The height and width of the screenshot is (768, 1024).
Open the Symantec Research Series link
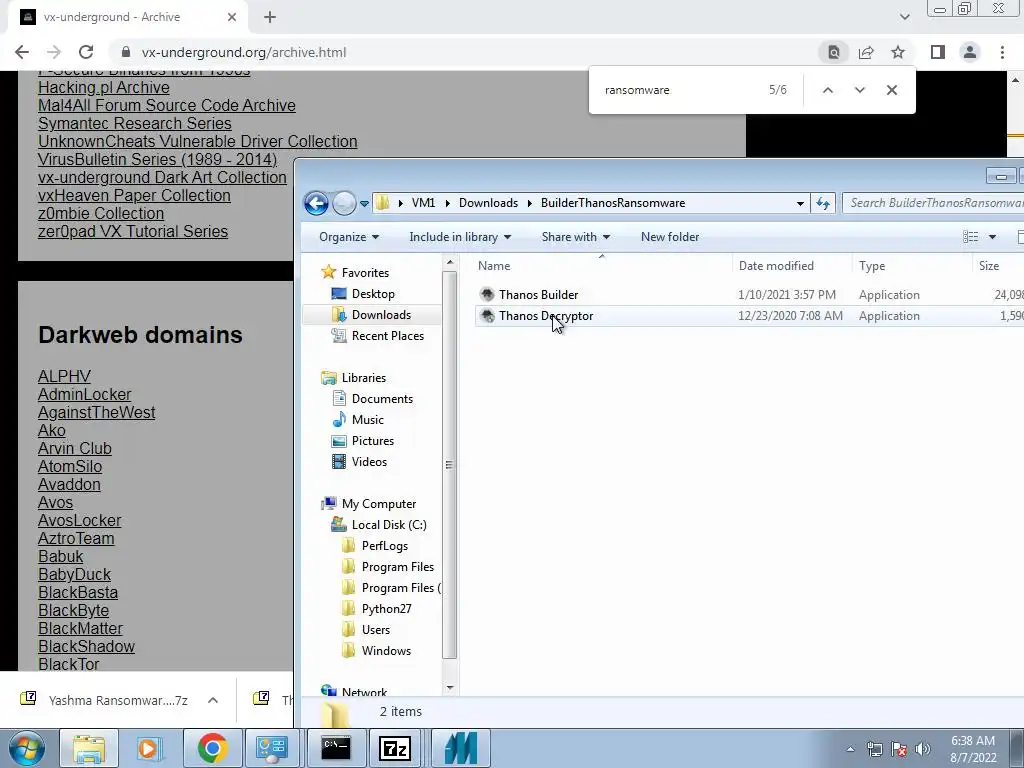(x=135, y=123)
